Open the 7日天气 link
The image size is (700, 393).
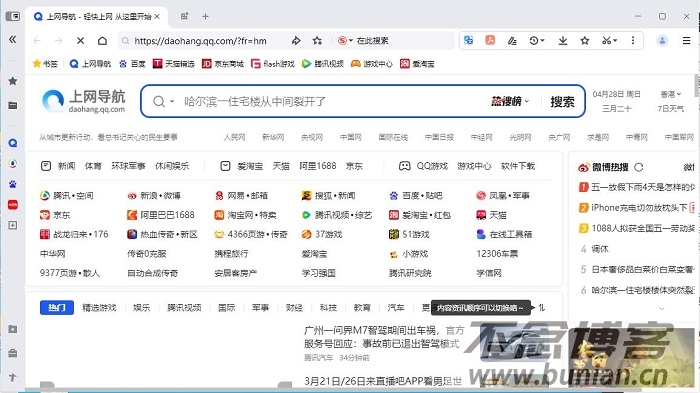coord(671,109)
